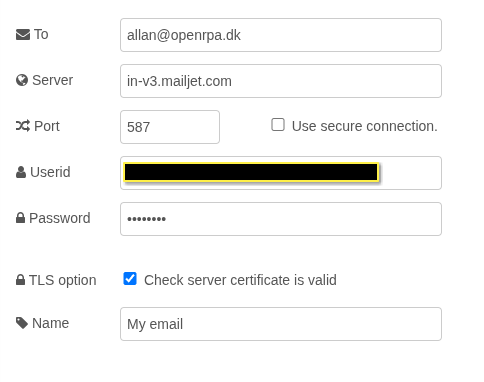Click the globe icon beside Server
Image resolution: width=484 pixels, height=382 pixels.
pyautogui.click(x=22, y=80)
